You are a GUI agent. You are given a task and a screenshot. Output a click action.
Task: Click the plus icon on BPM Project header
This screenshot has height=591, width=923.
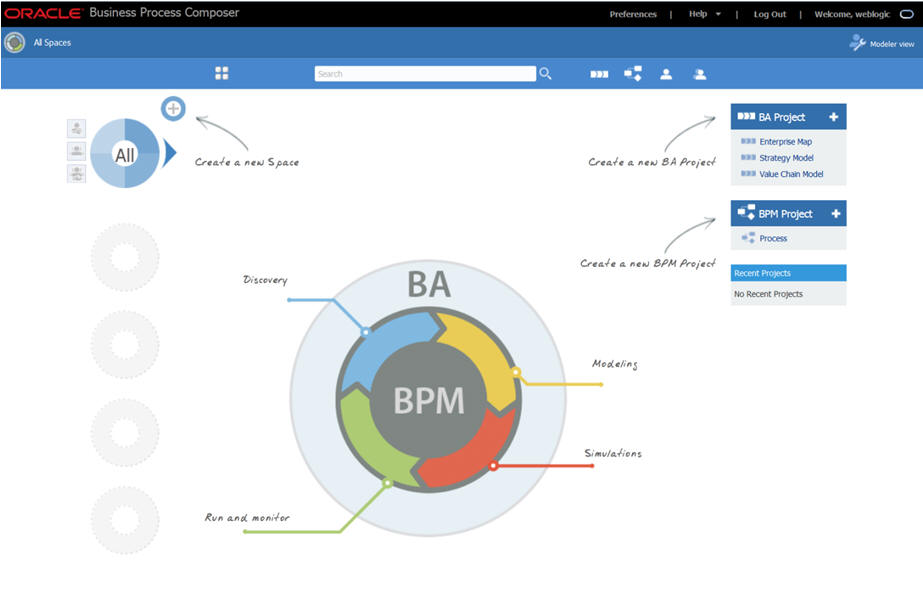point(835,214)
